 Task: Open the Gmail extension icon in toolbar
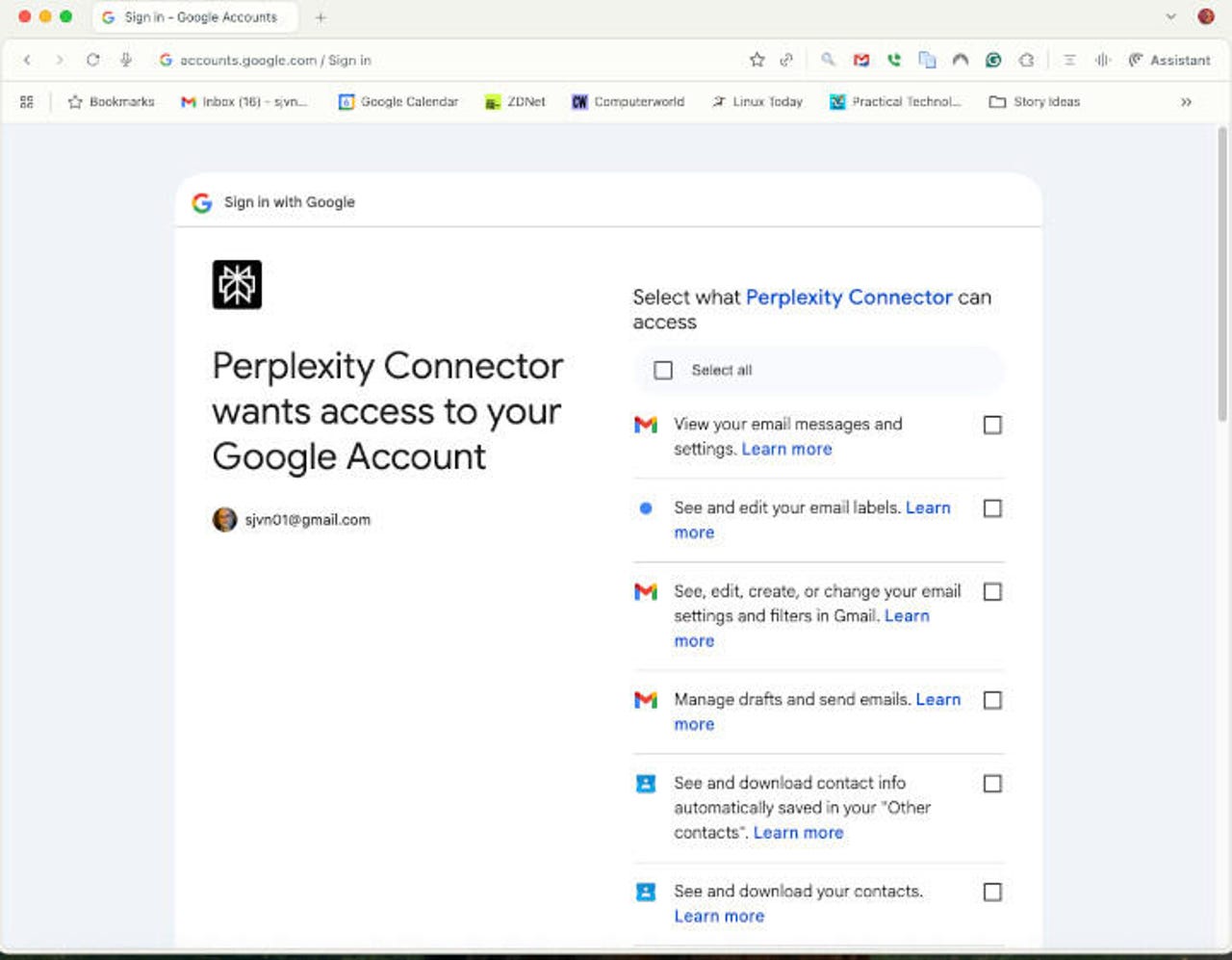click(x=861, y=60)
